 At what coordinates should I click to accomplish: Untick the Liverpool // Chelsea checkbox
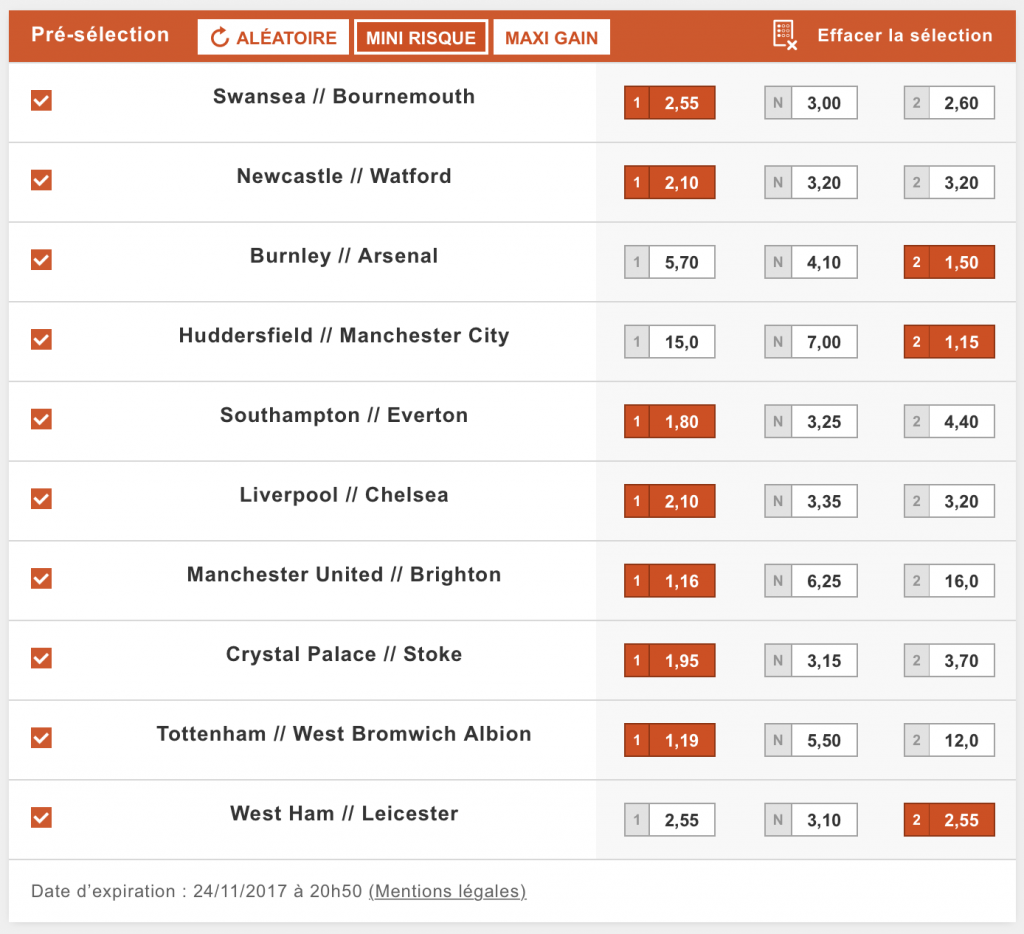click(x=41, y=499)
